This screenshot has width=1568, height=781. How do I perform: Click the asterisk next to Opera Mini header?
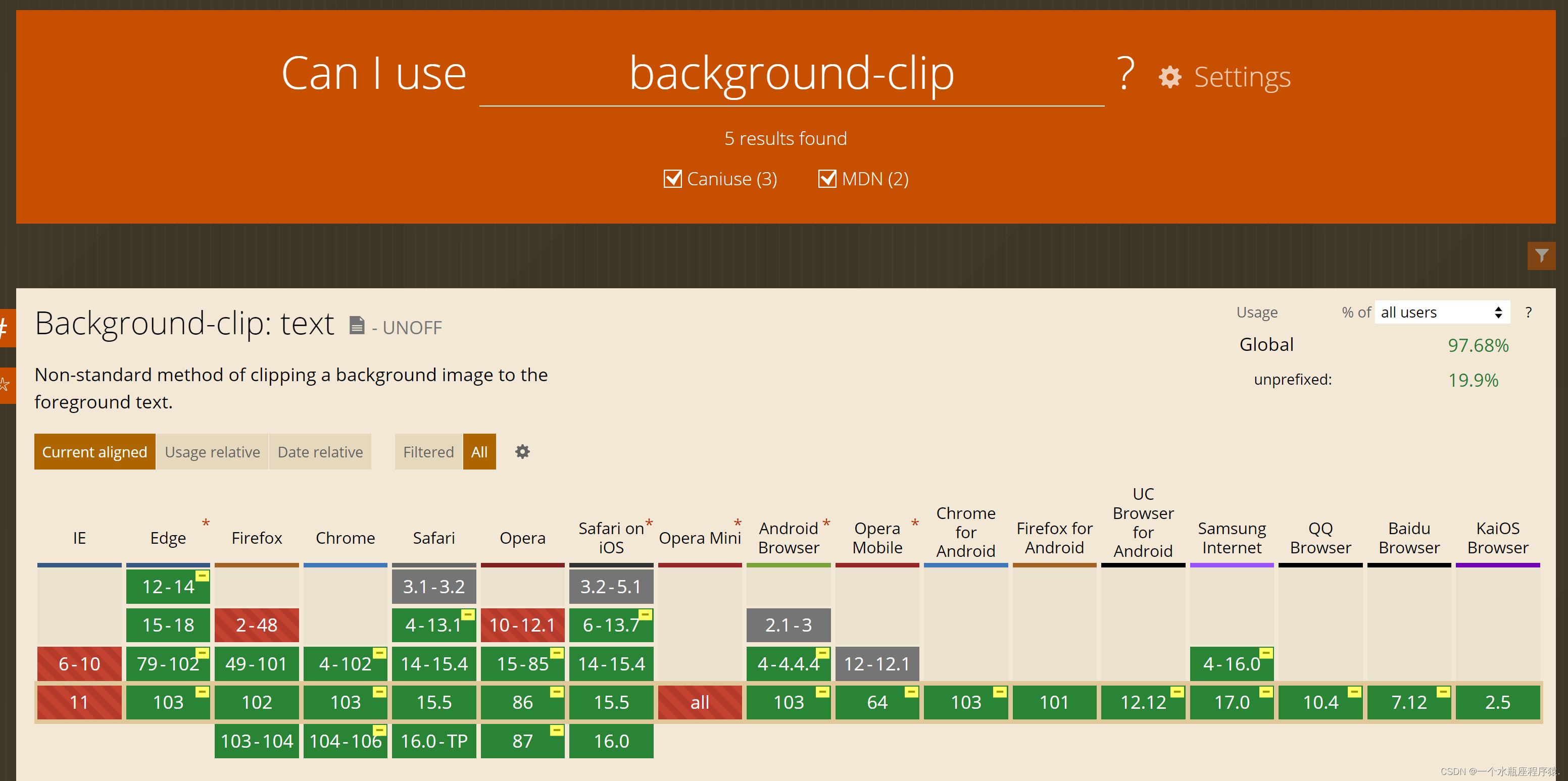pyautogui.click(x=737, y=523)
